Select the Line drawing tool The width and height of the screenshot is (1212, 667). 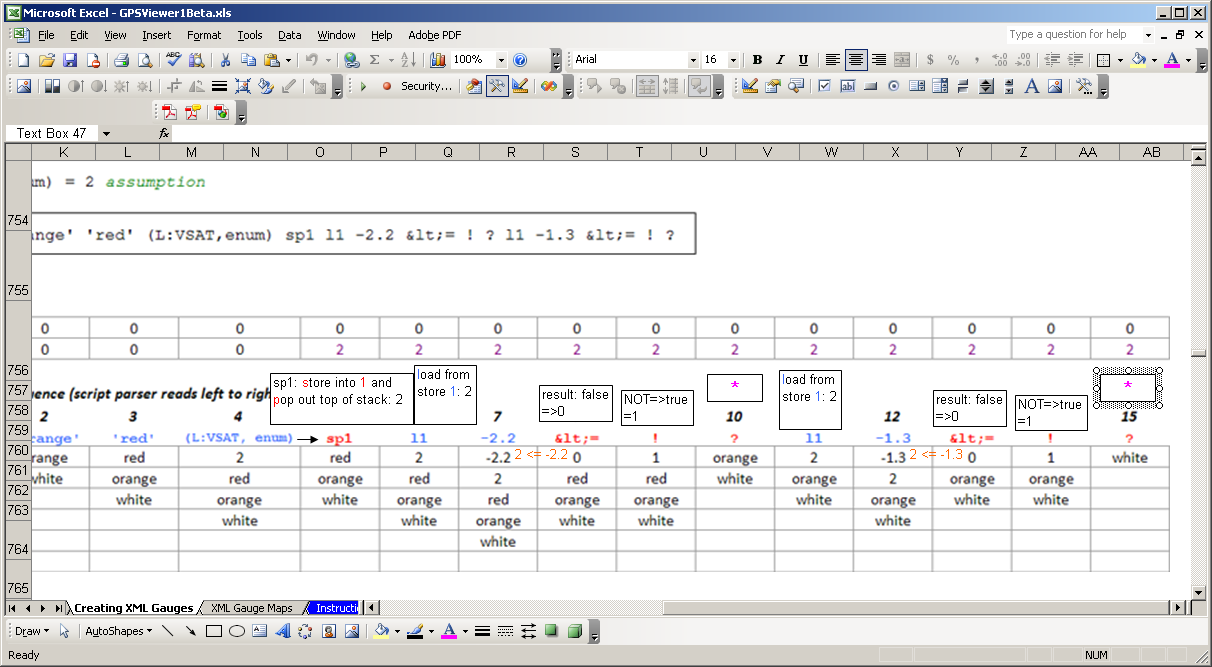pos(167,631)
